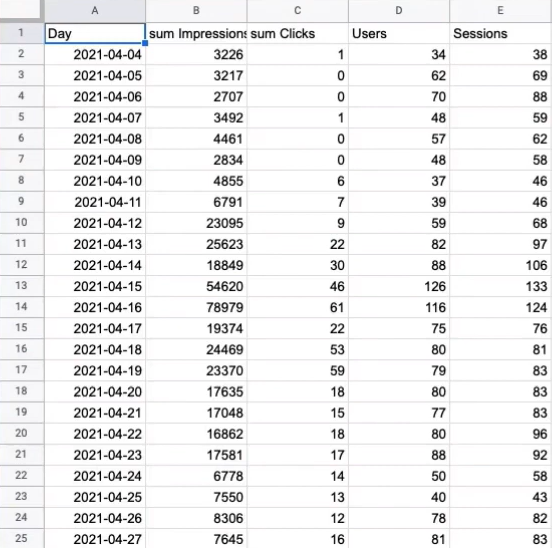Select the Day header cell A1

[95, 34]
